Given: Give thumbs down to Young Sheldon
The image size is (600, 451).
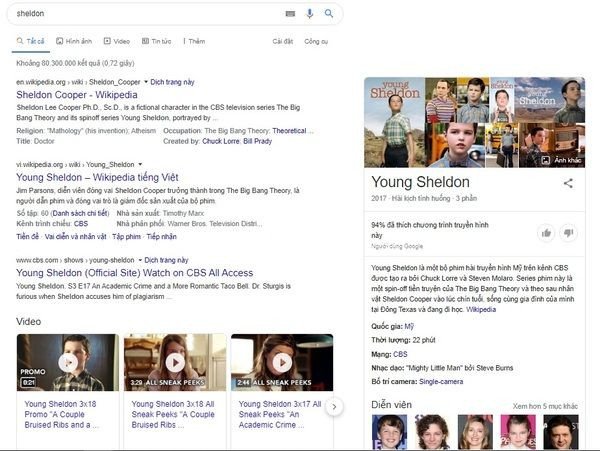Looking at the screenshot, I should (568, 233).
